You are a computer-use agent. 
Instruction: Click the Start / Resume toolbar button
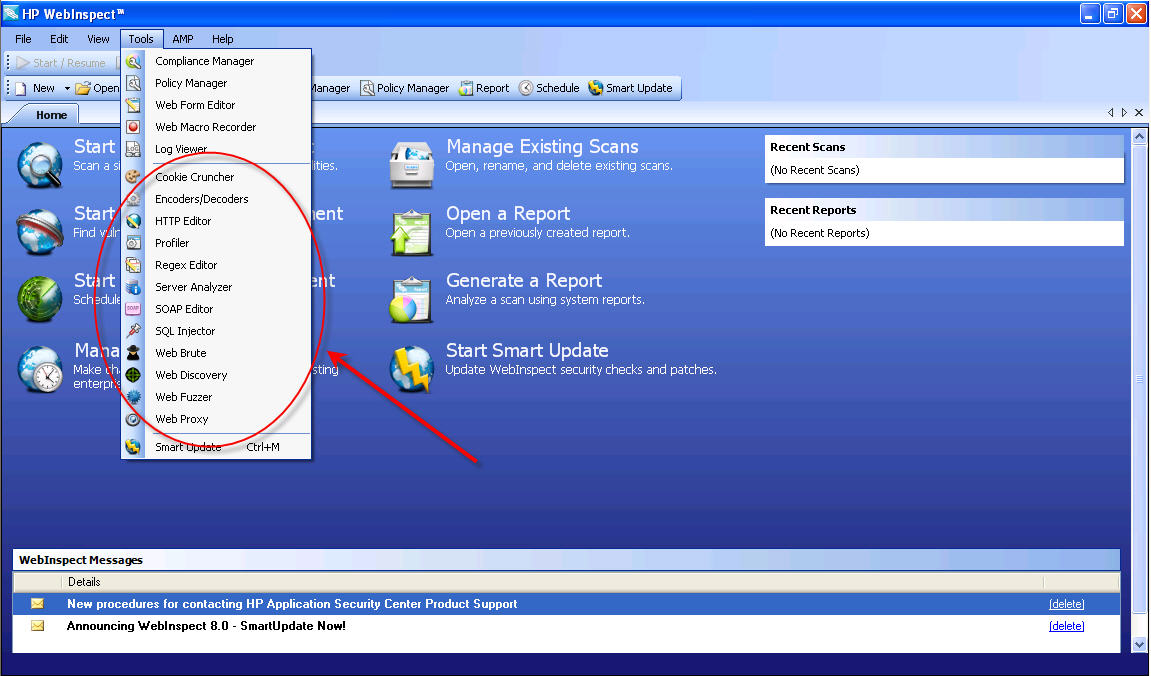(x=61, y=63)
